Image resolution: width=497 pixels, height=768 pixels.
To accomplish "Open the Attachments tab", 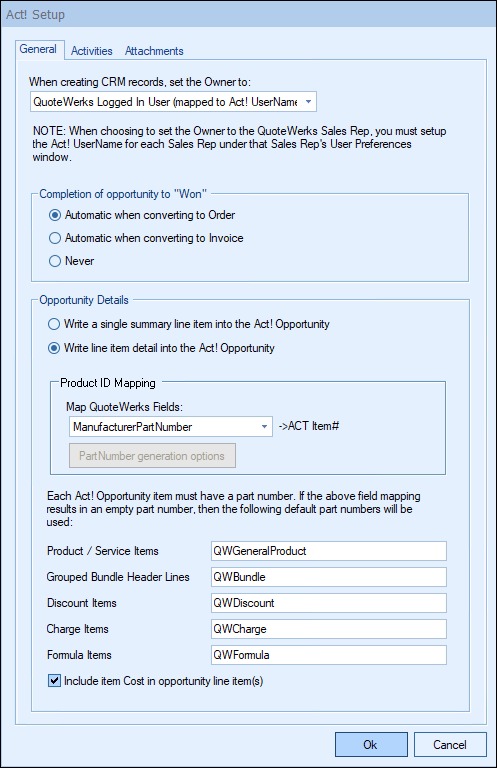I will pyautogui.click(x=154, y=51).
